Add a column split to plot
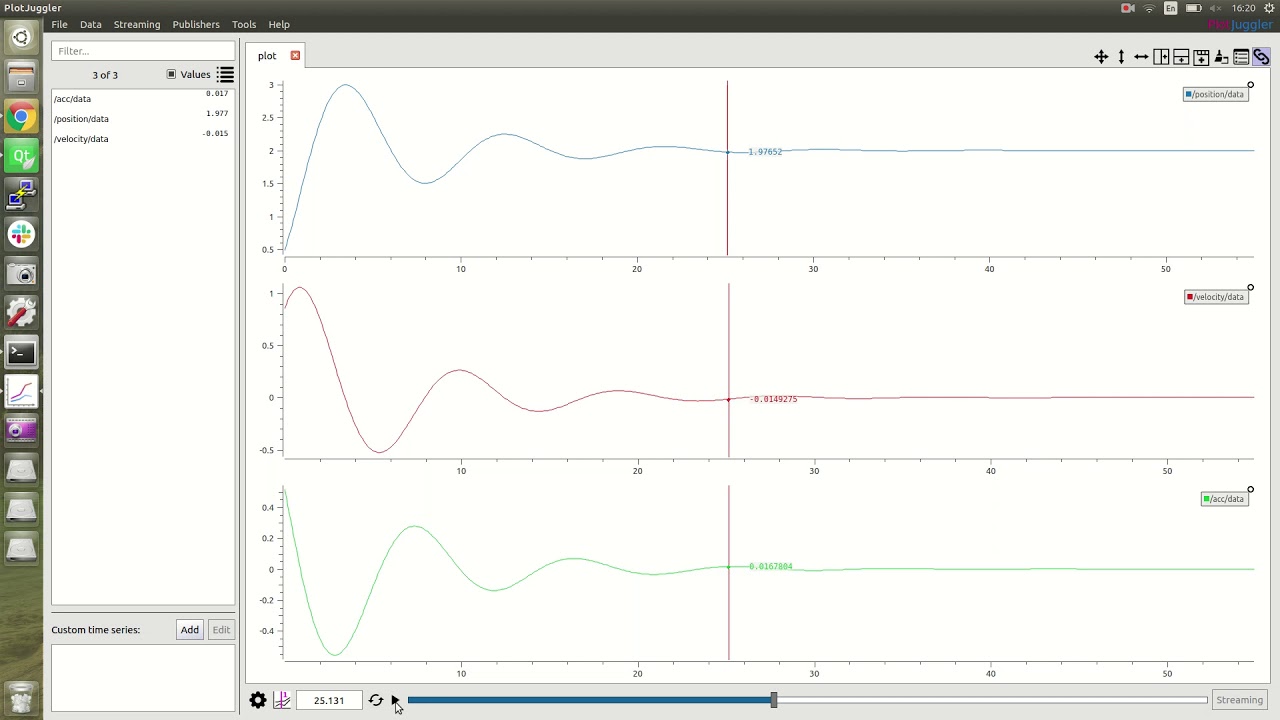This screenshot has height=720, width=1280. click(x=1161, y=57)
